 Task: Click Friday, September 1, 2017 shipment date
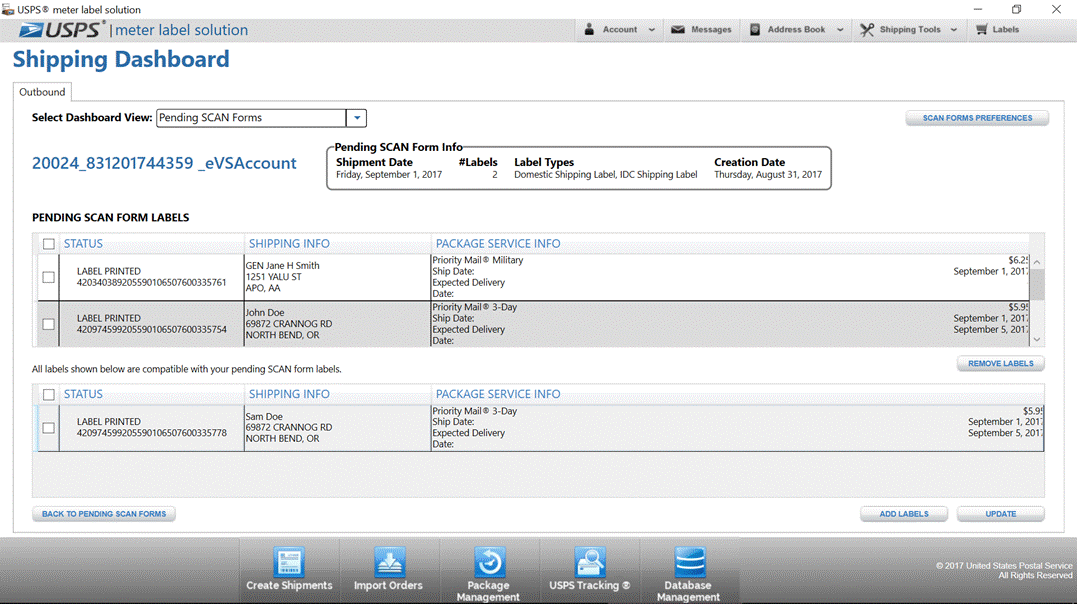(x=389, y=175)
